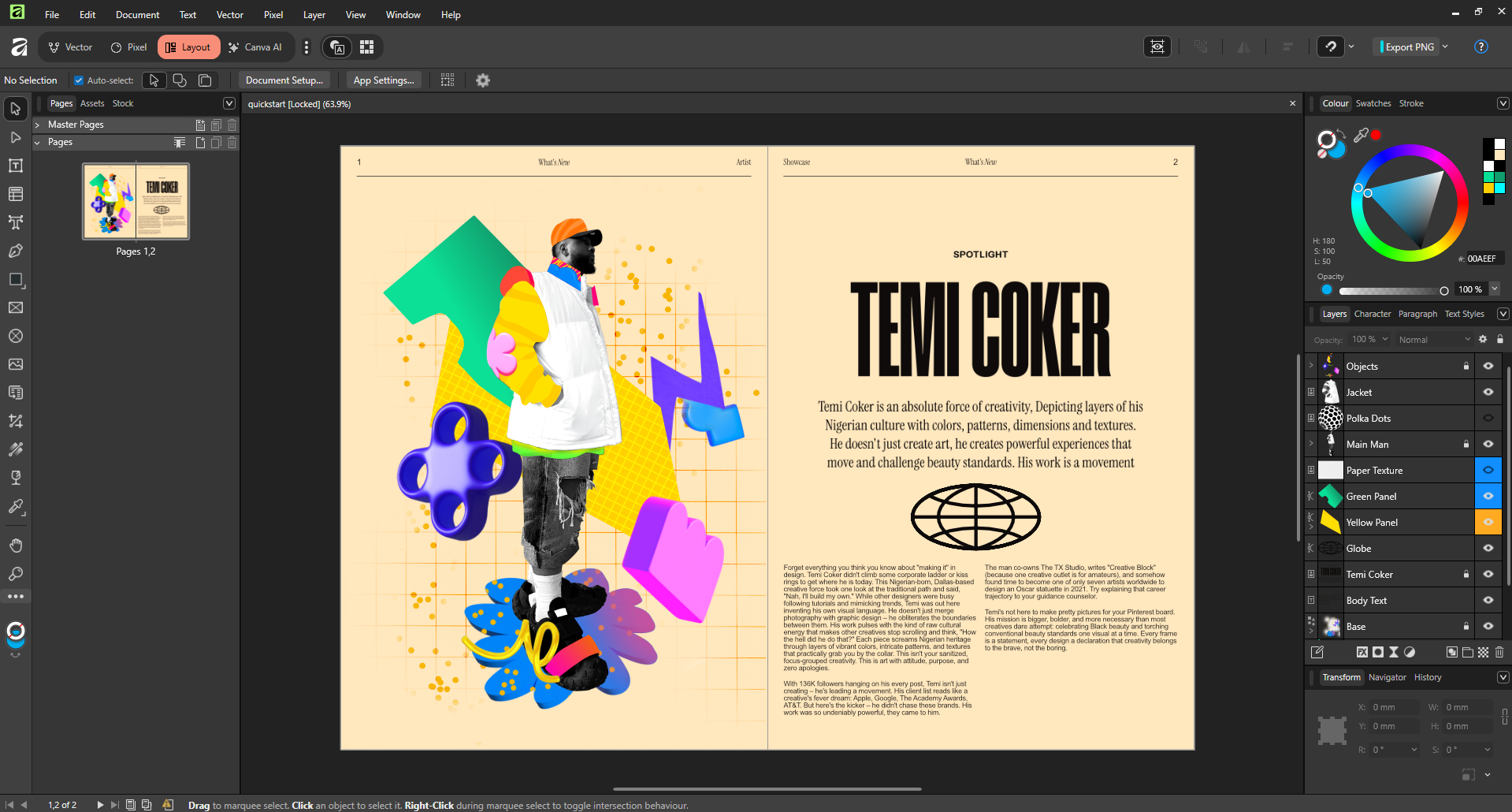The image size is (1512, 812).
Task: Select the Pages 1,2 spread thumbnail
Action: click(x=136, y=201)
